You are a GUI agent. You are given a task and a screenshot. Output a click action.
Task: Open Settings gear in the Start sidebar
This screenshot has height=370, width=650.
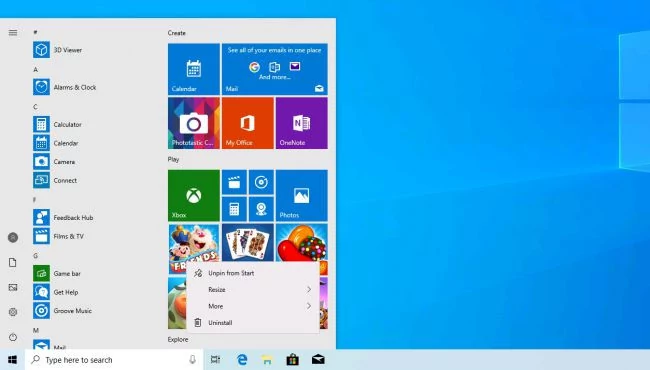point(13,312)
